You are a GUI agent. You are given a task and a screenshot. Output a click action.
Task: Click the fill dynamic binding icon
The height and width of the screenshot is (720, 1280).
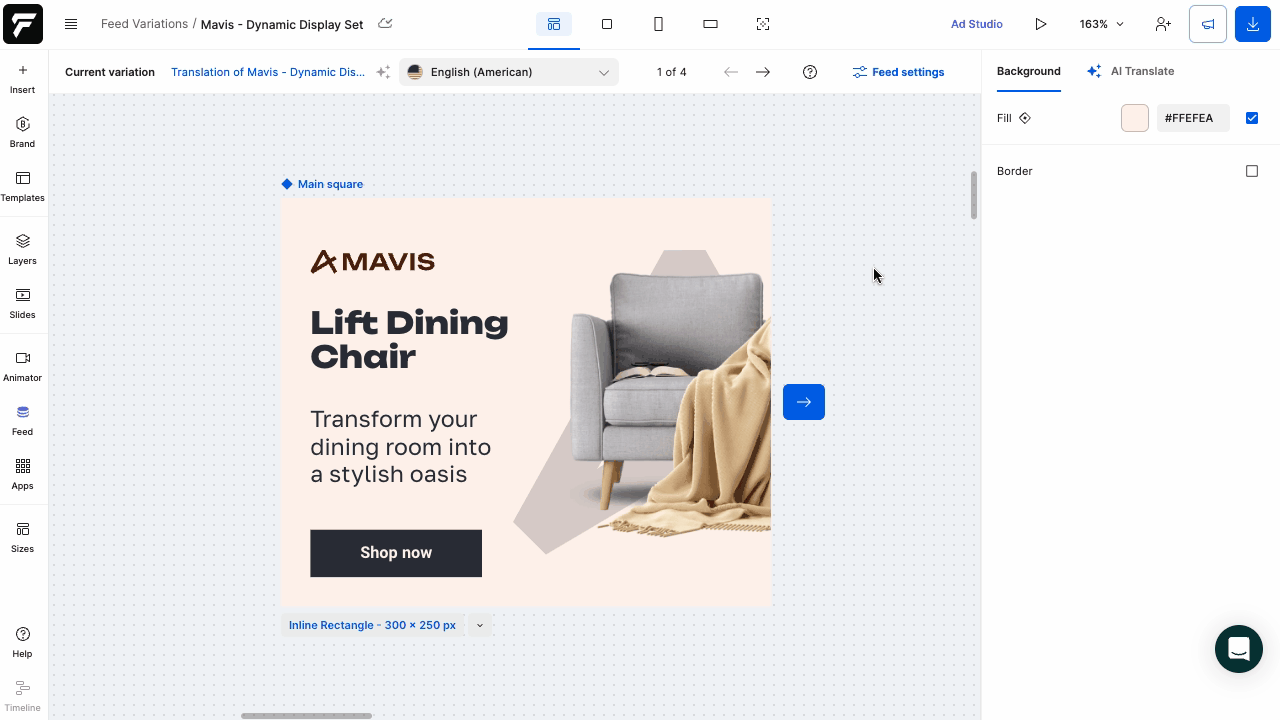1025,118
